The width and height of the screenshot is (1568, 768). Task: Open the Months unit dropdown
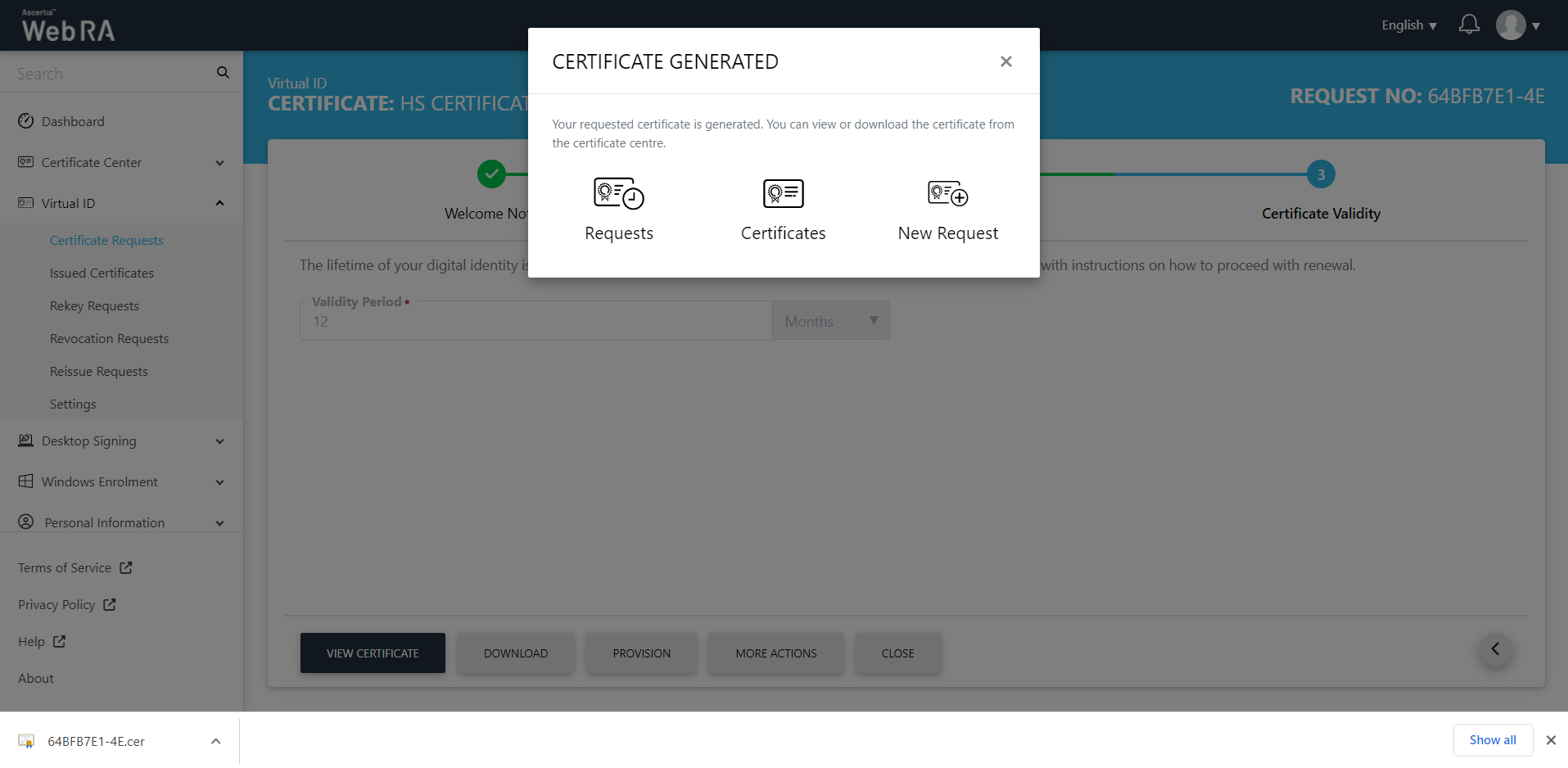pos(830,322)
